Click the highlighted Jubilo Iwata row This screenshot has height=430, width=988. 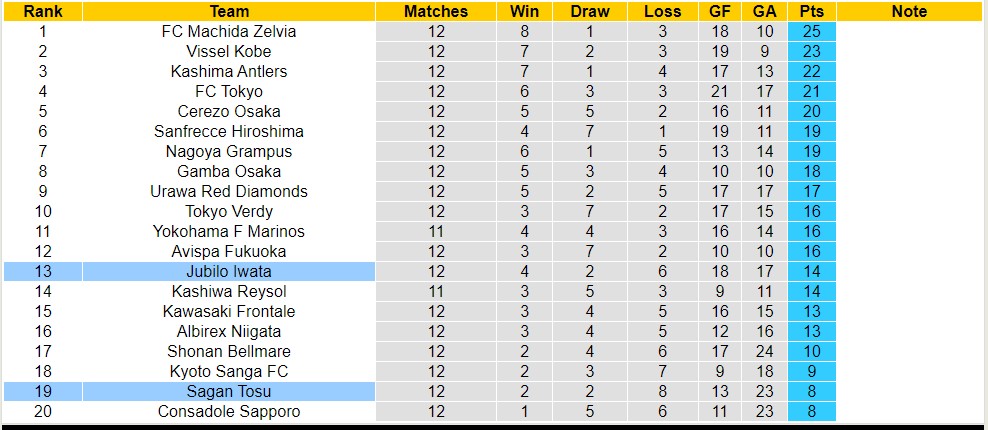click(x=229, y=271)
